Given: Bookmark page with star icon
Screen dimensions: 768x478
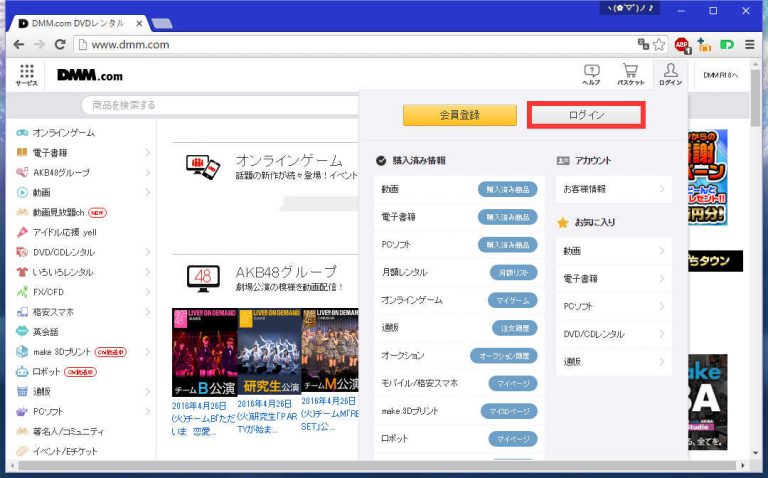Looking at the screenshot, I should [659, 45].
